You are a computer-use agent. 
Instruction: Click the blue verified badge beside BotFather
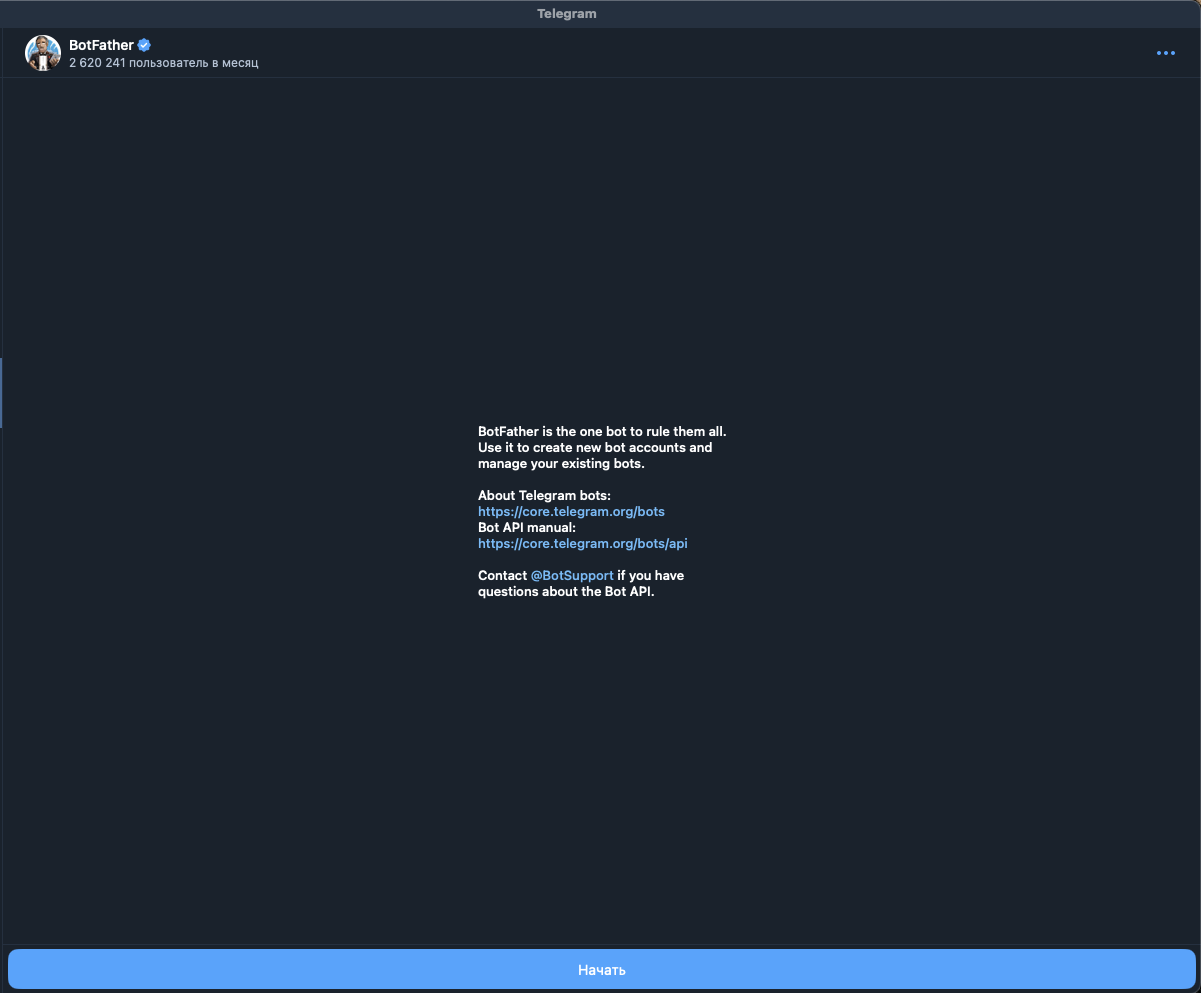click(x=144, y=45)
